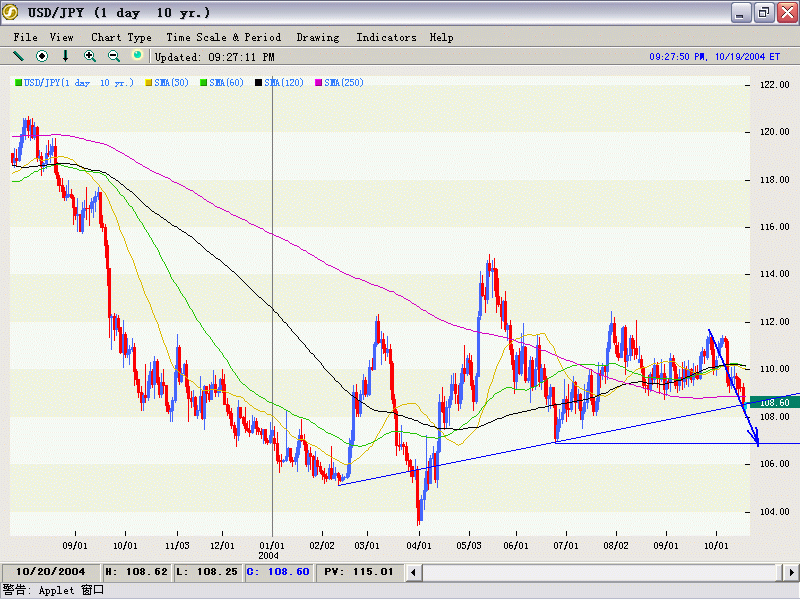Open the Indicators menu
800x600 pixels.
(x=386, y=37)
